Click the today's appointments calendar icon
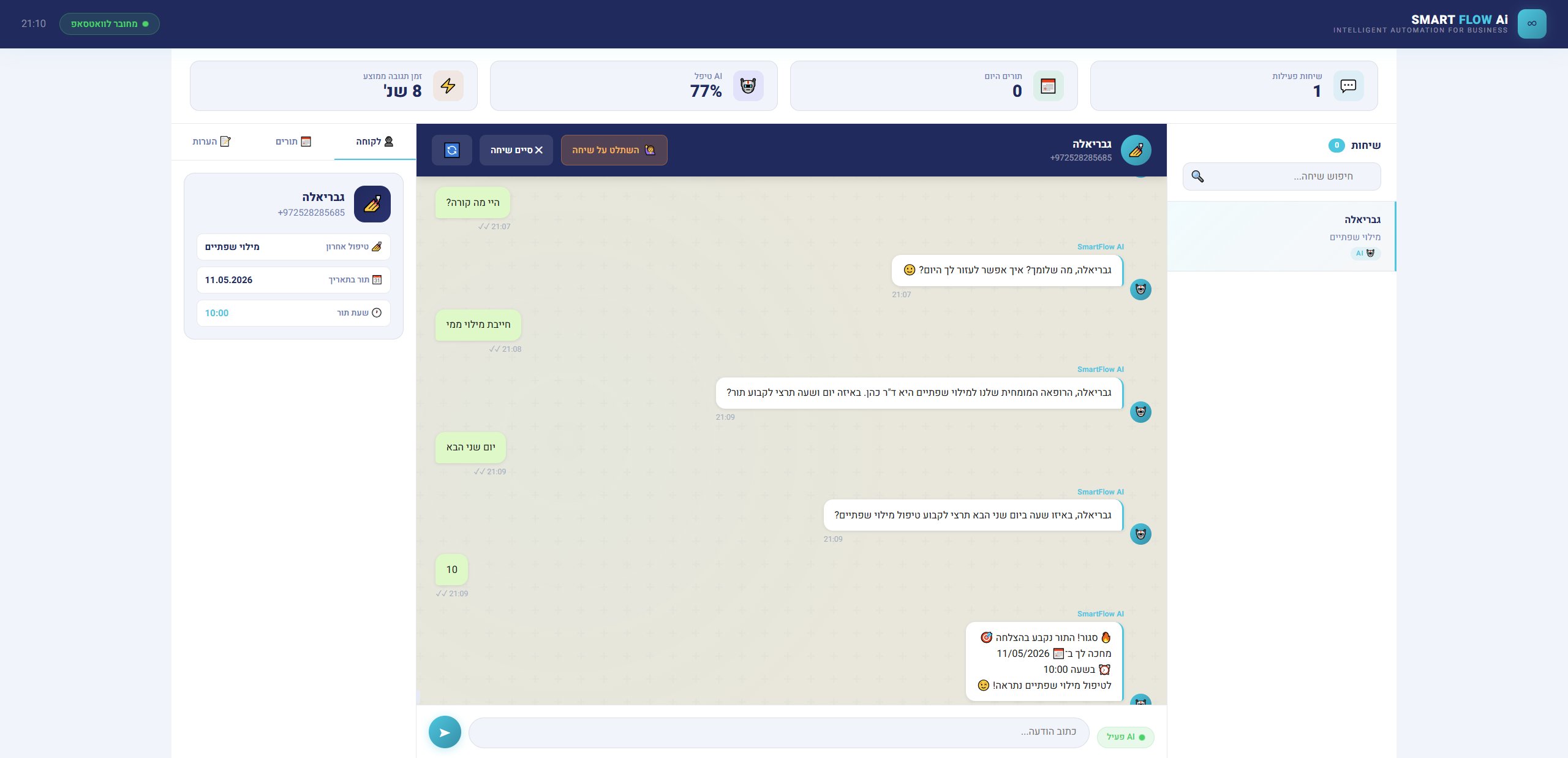 (x=1048, y=86)
